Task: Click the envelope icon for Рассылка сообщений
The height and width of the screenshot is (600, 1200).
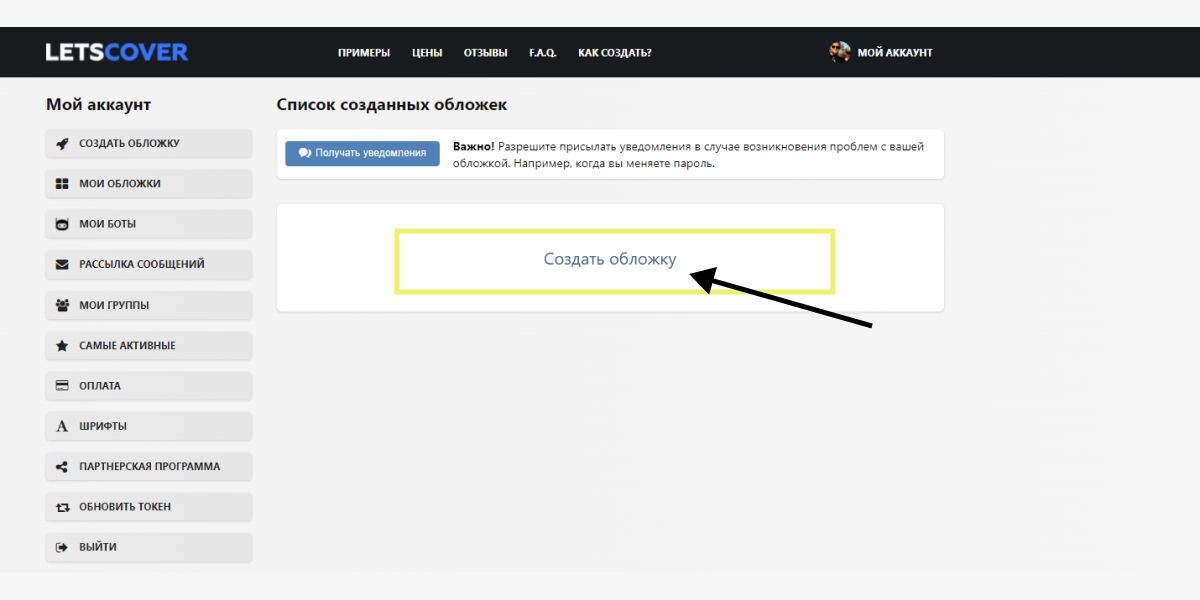Action: coord(62,265)
